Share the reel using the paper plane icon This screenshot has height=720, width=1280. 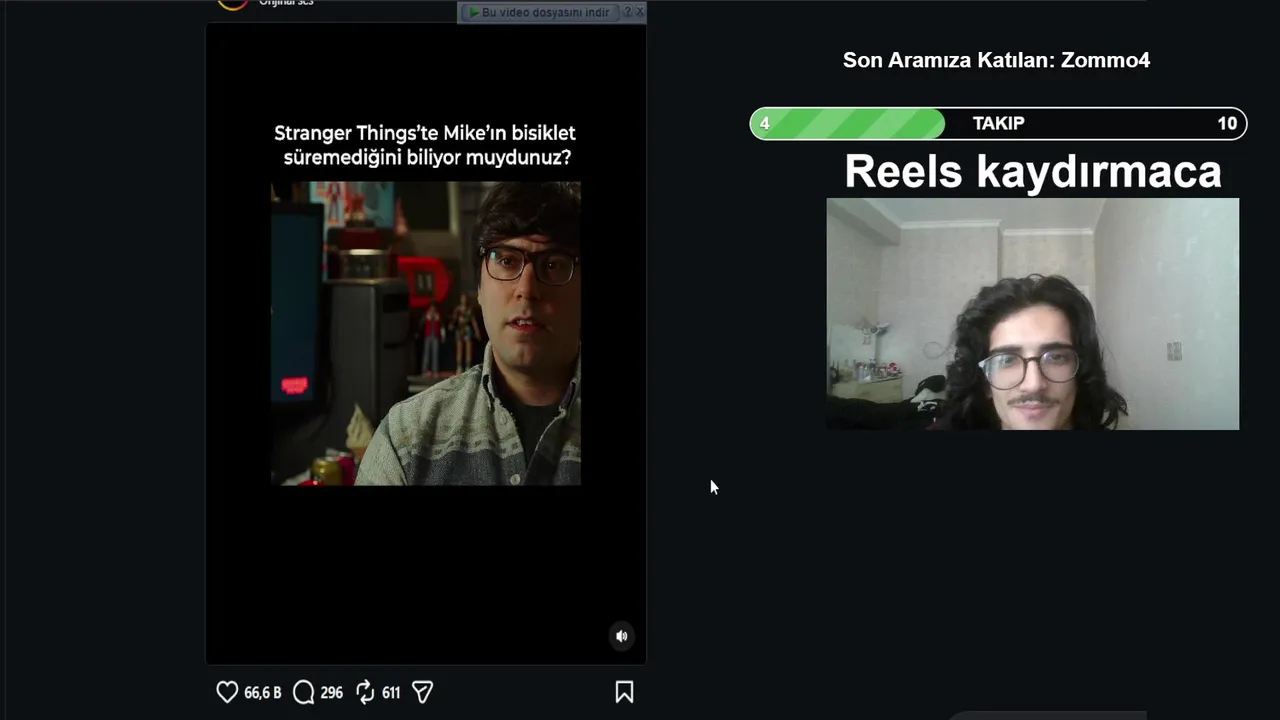pos(422,692)
